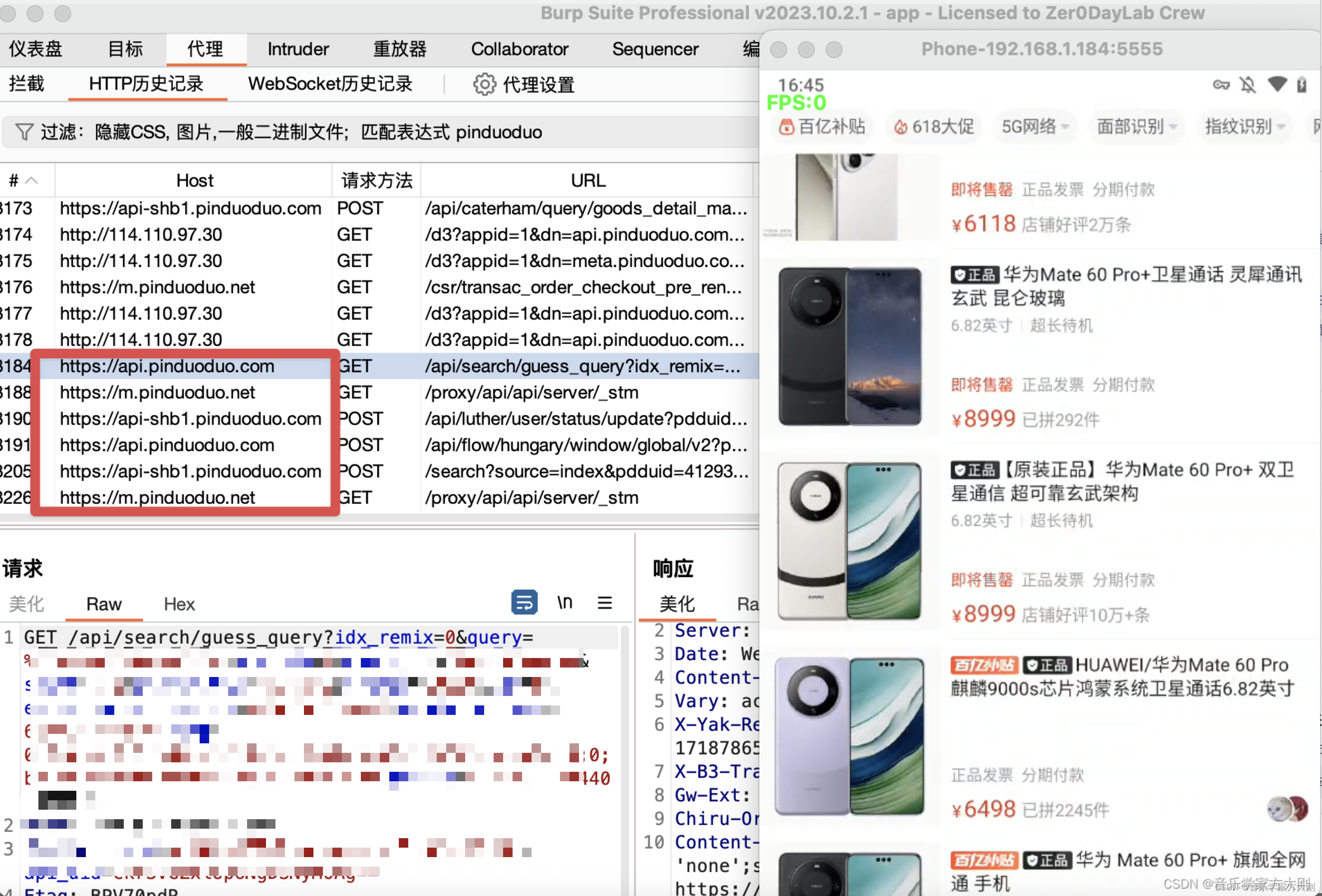Open 代理设置 settings panel
Viewport: 1322px width, 896px height.
point(525,83)
